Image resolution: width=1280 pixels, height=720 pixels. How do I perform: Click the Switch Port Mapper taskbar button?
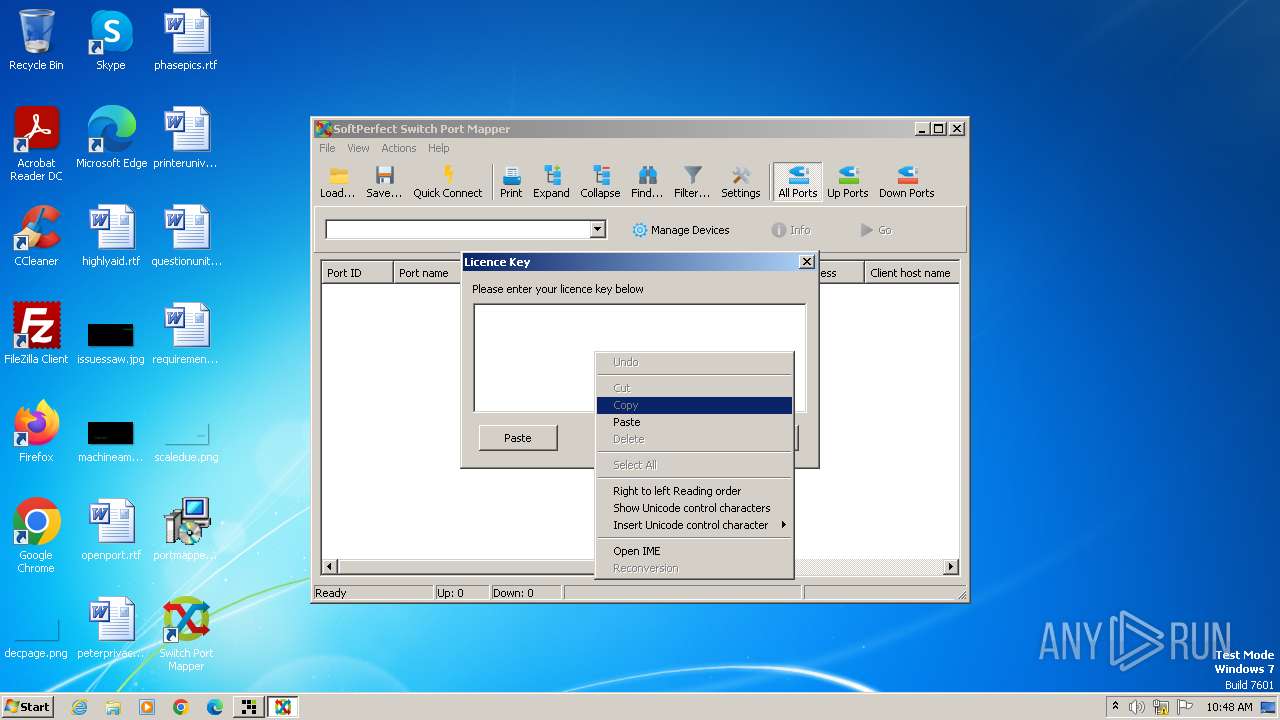coord(282,707)
